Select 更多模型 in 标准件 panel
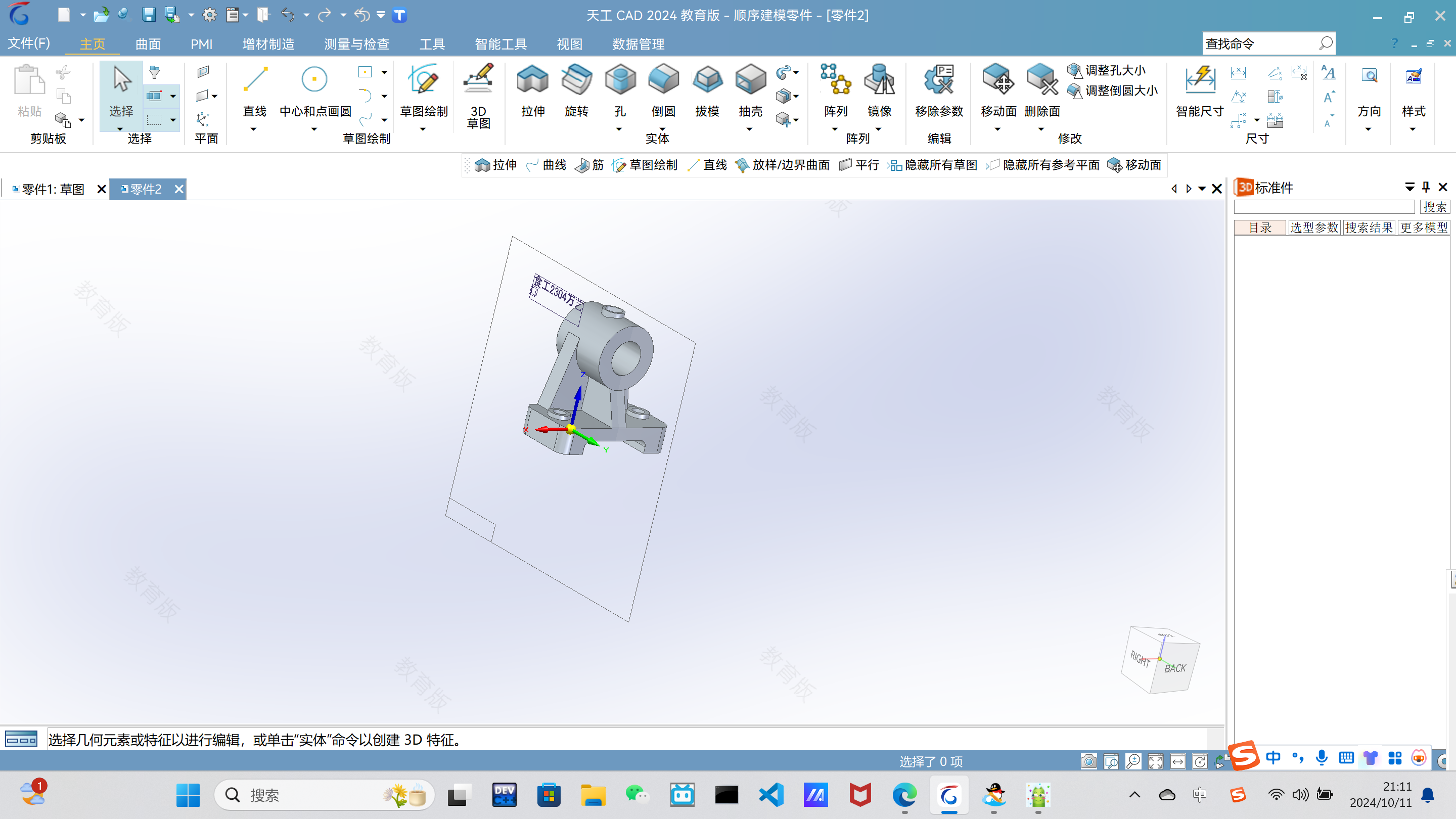This screenshot has width=1456, height=819. 1424,227
